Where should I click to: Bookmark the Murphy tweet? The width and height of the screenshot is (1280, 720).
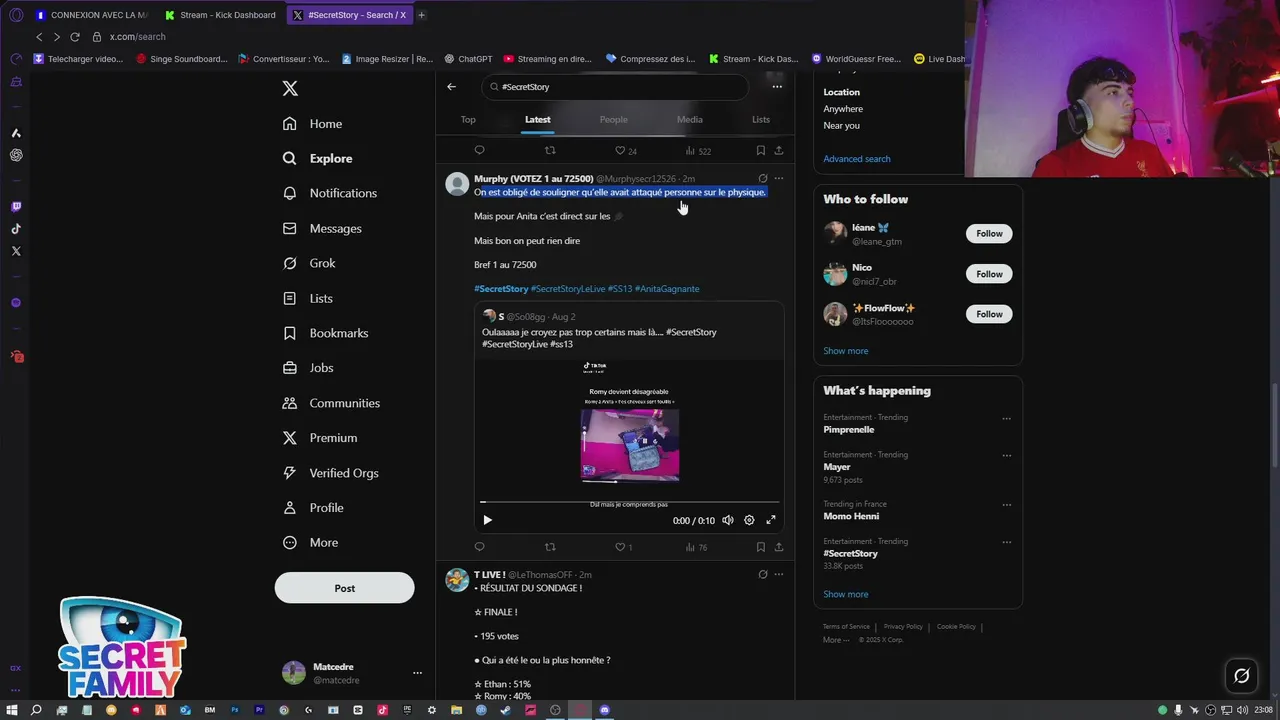(761, 547)
